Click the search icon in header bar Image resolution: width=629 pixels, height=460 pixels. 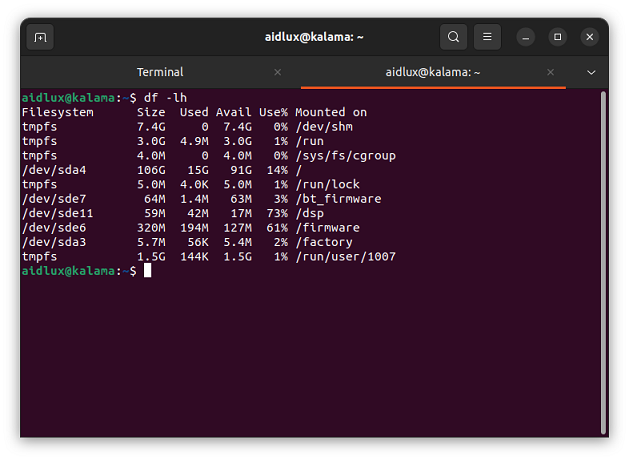(x=454, y=37)
